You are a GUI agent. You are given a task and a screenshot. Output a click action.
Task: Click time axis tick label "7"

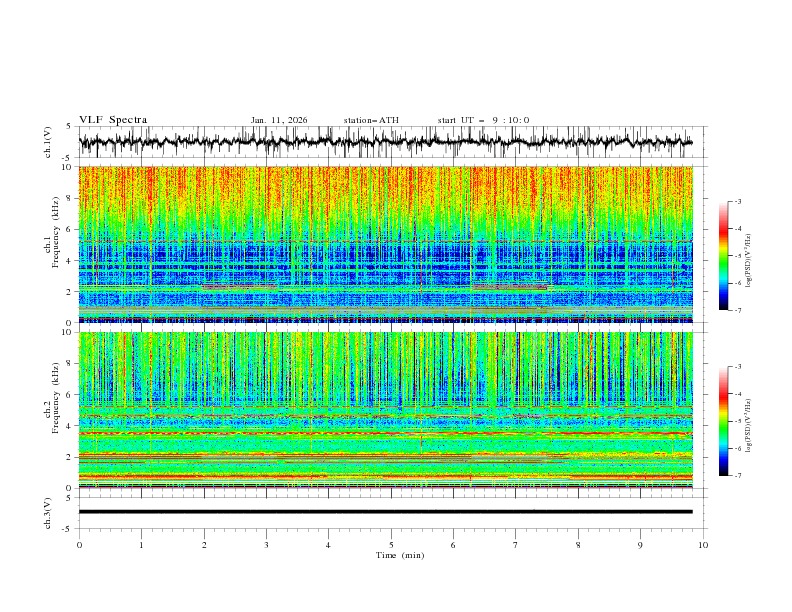[x=516, y=545]
